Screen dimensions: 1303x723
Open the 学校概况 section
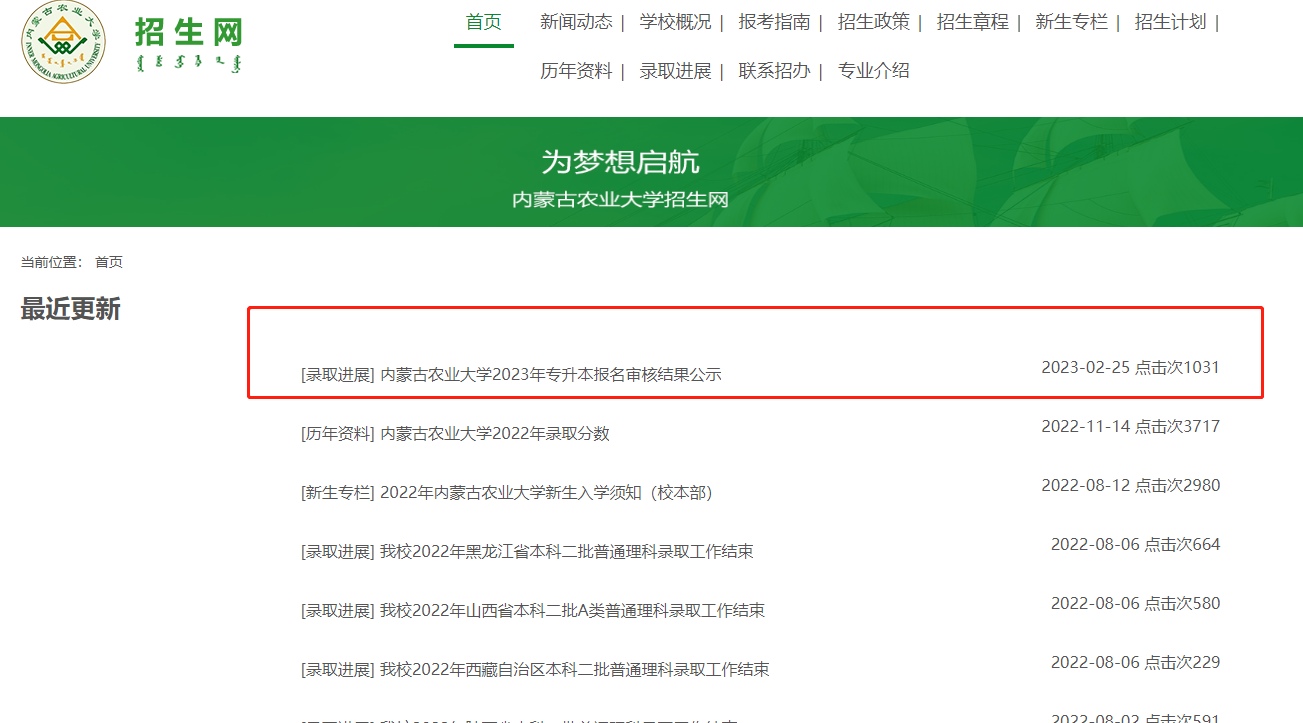(x=676, y=21)
